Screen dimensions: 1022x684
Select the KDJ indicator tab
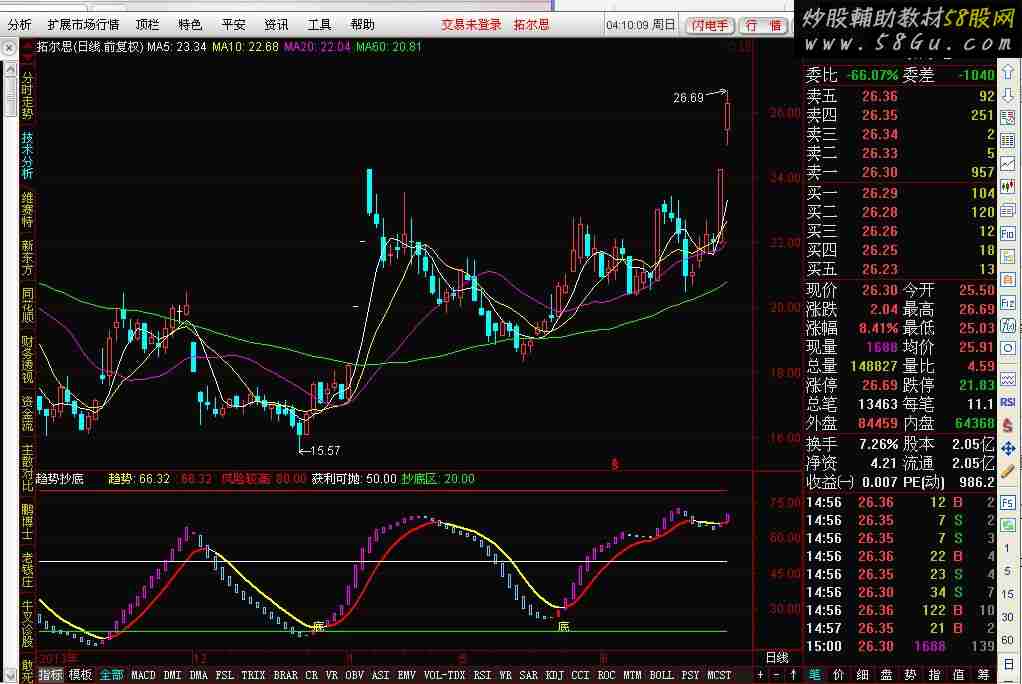click(x=553, y=675)
